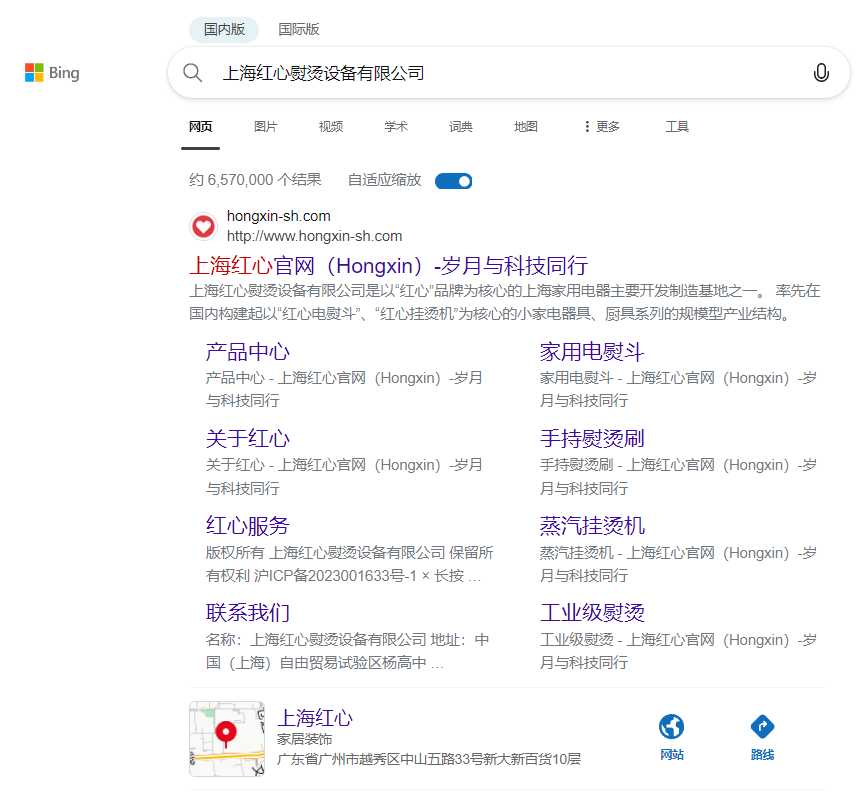The width and height of the screenshot is (868, 801).
Task: Activate the microphone voice search icon
Action: 821,73
